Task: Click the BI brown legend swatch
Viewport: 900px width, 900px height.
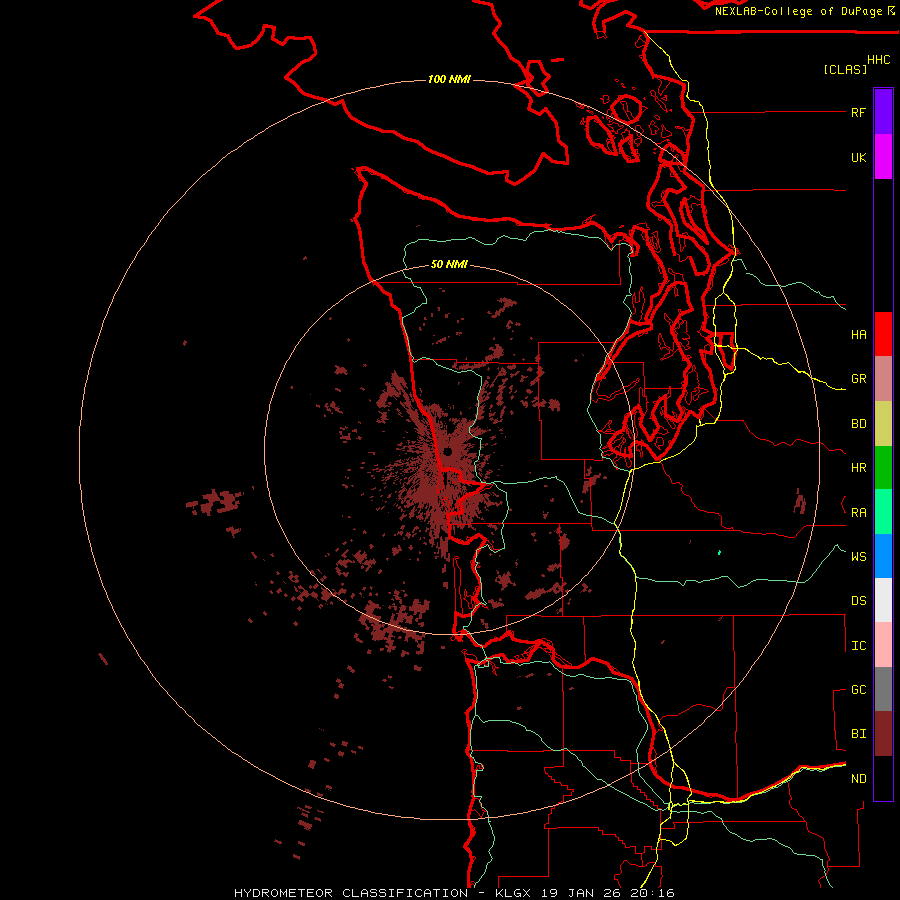Action: click(x=883, y=734)
